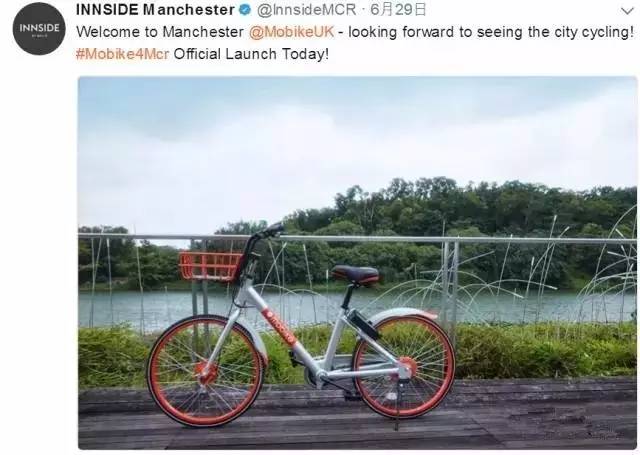Open the 6月29日 tweet timestamp

tap(398, 10)
